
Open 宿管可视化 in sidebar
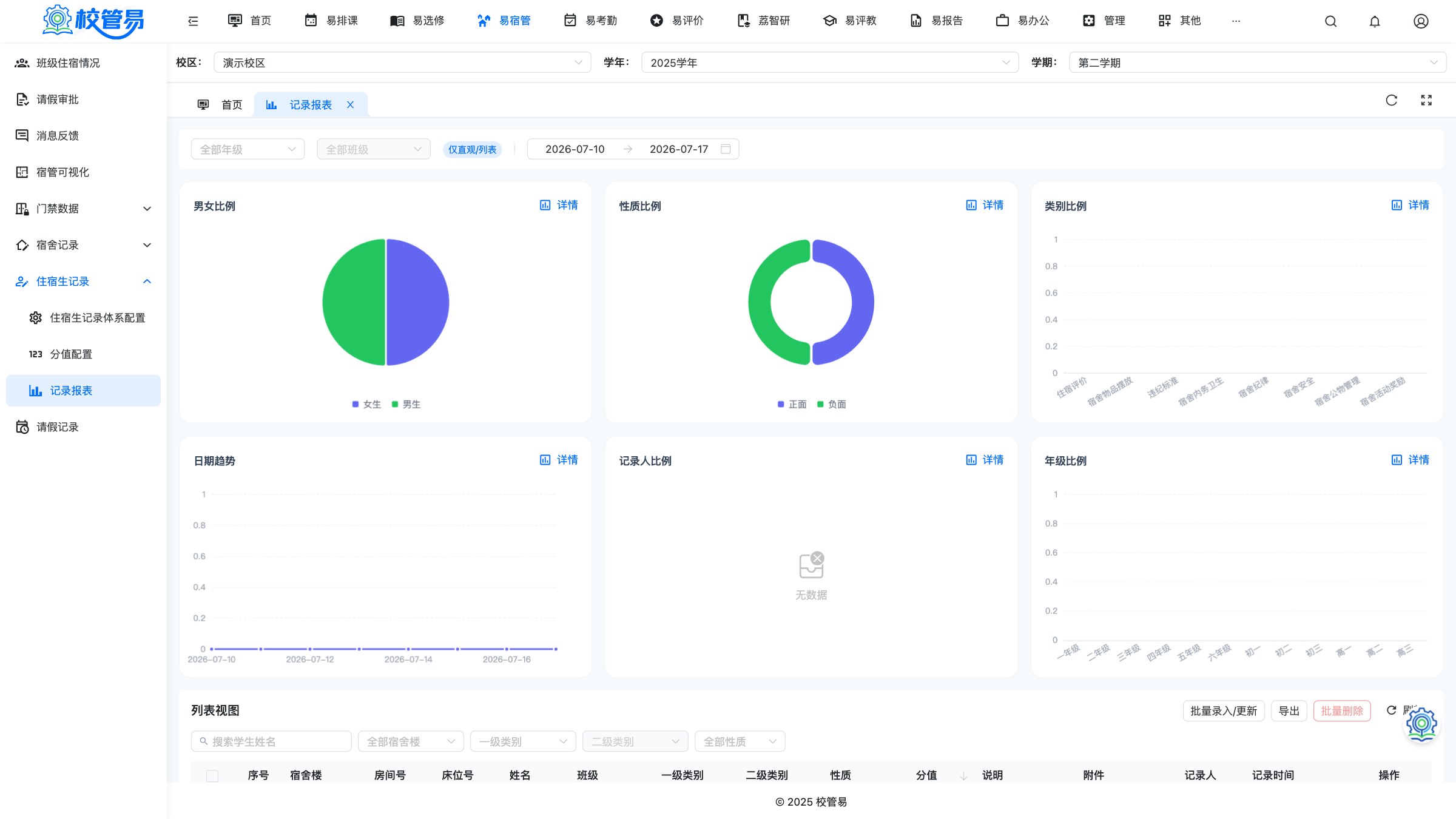[83, 172]
